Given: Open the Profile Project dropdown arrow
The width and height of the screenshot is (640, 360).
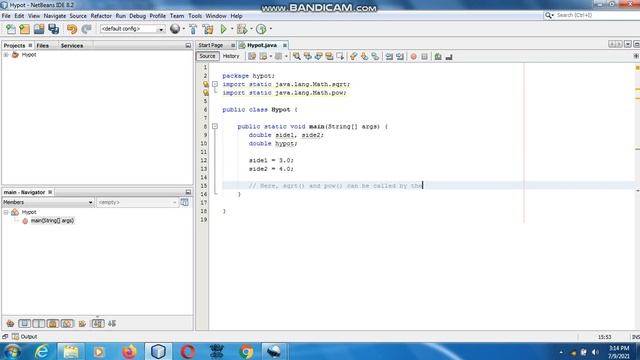Looking at the screenshot, I should point(271,29).
